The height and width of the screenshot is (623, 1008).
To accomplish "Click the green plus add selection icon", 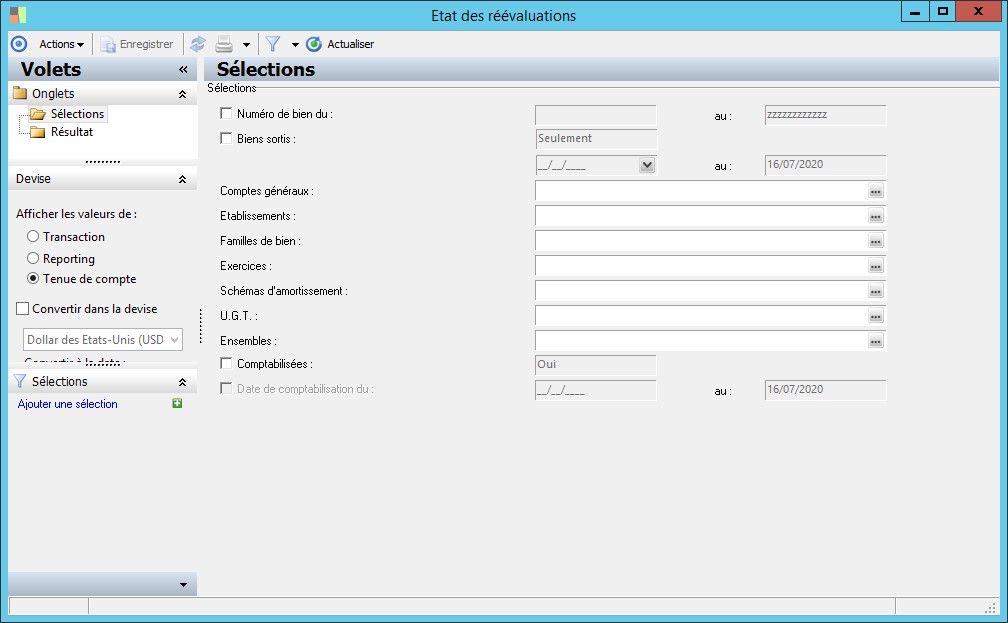I will [x=177, y=403].
